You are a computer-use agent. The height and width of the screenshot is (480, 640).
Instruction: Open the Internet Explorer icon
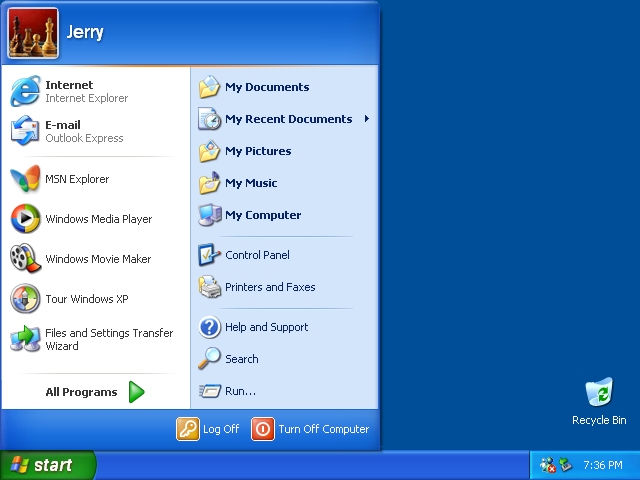25,91
